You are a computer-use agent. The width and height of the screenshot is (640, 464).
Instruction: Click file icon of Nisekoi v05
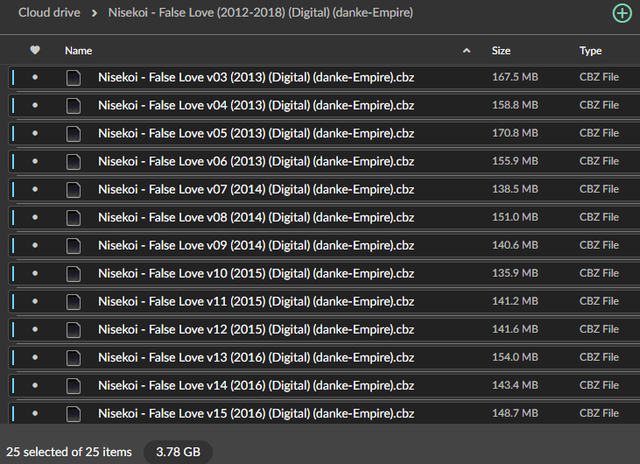click(73, 133)
